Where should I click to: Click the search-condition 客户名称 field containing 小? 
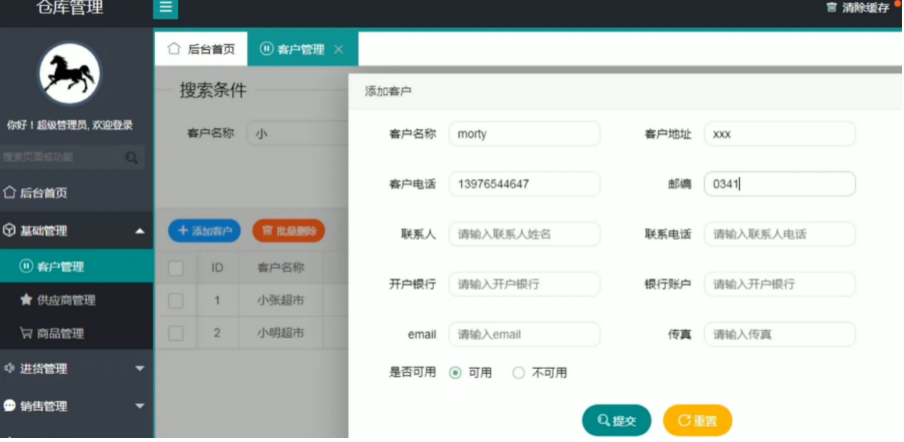[x=297, y=133]
